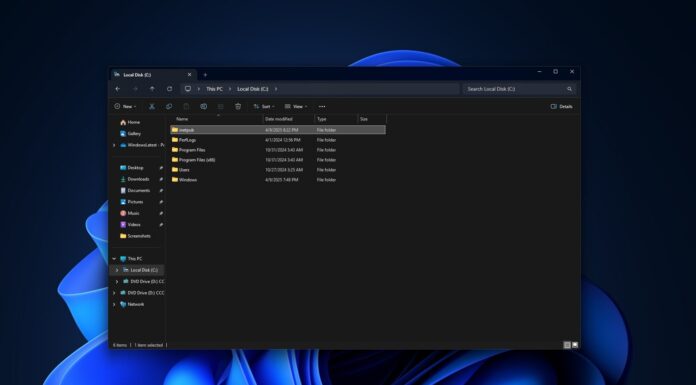This screenshot has height=385, width=696.
Task: Add a new tab with plus button
Action: click(205, 75)
